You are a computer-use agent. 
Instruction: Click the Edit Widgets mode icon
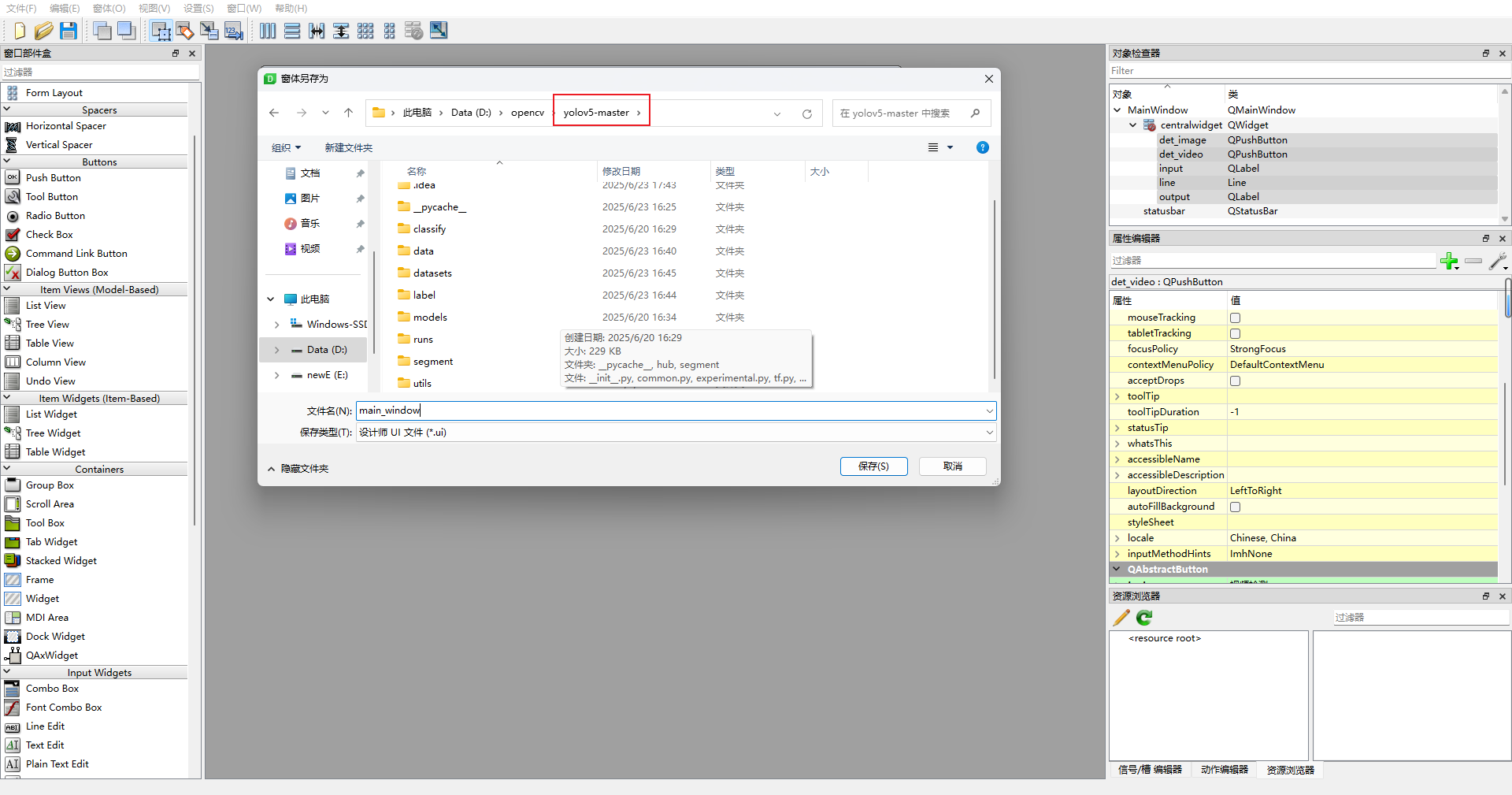coord(161,31)
